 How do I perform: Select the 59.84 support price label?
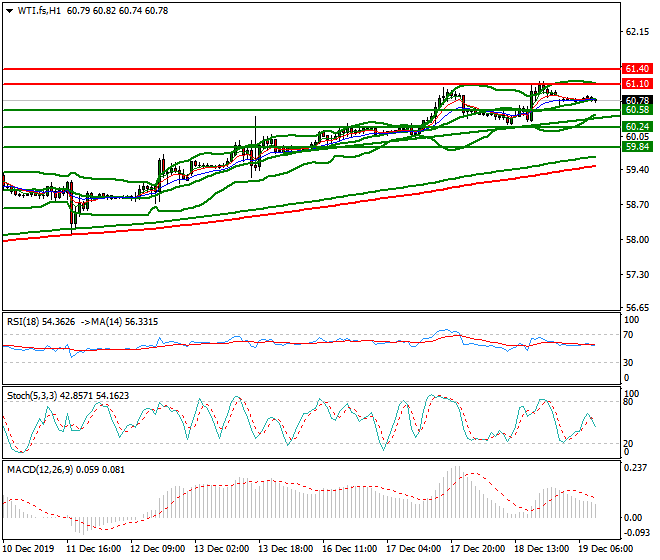pyautogui.click(x=637, y=147)
